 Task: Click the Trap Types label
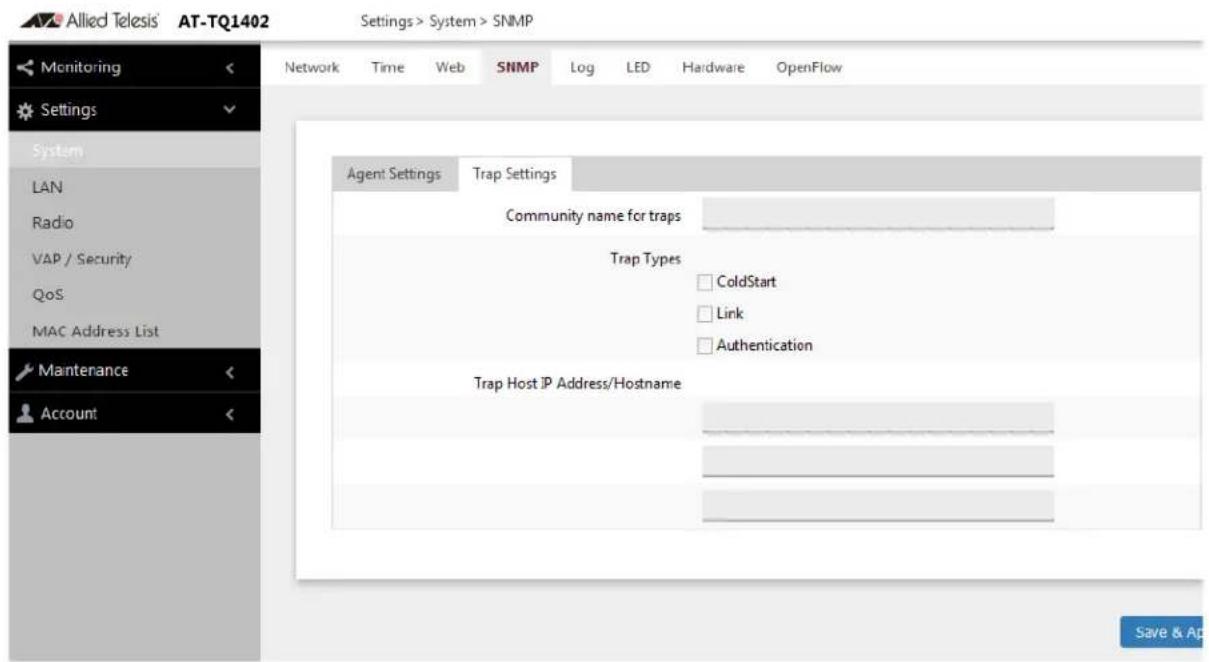point(646,258)
